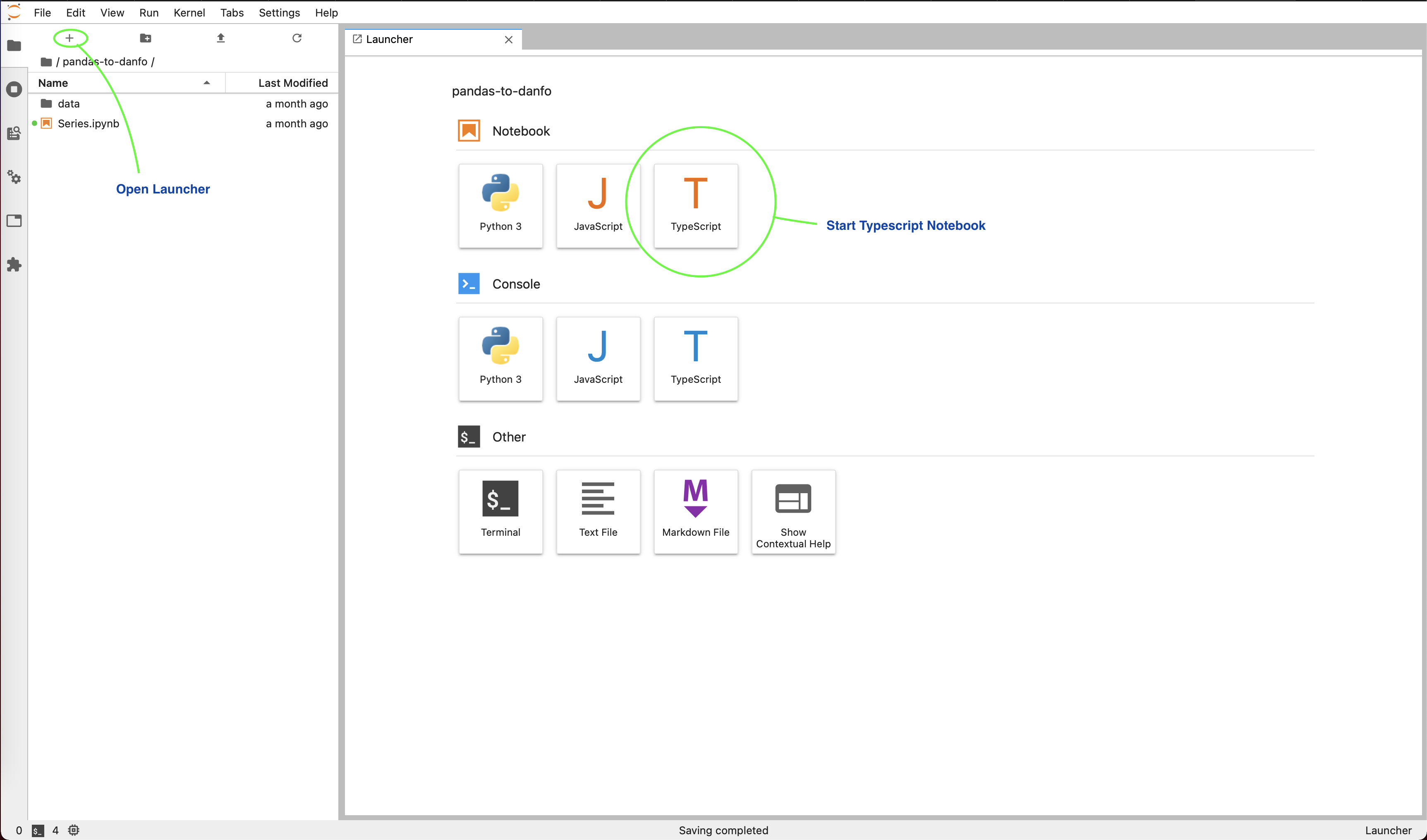Open the Series.ipynb notebook file
The width and height of the screenshot is (1427, 840).
(89, 124)
